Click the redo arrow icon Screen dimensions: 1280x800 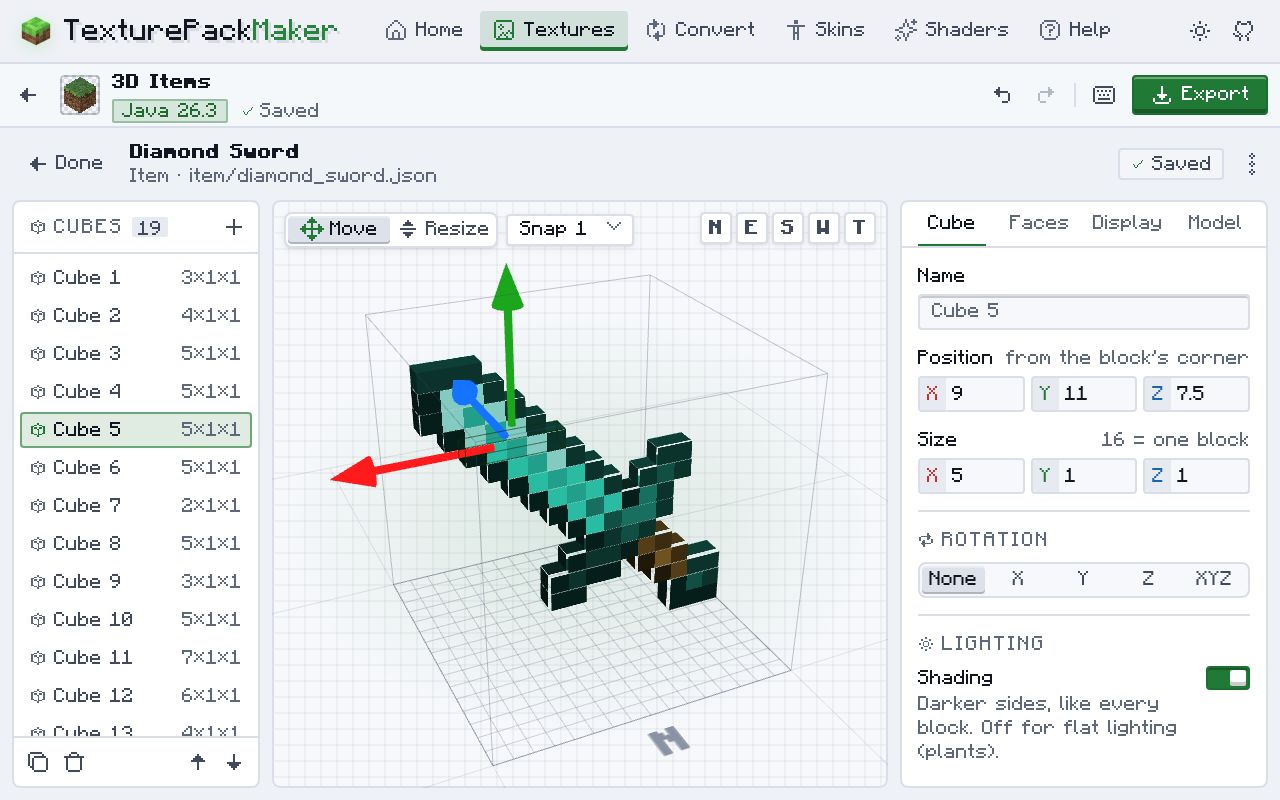pyautogui.click(x=1046, y=95)
